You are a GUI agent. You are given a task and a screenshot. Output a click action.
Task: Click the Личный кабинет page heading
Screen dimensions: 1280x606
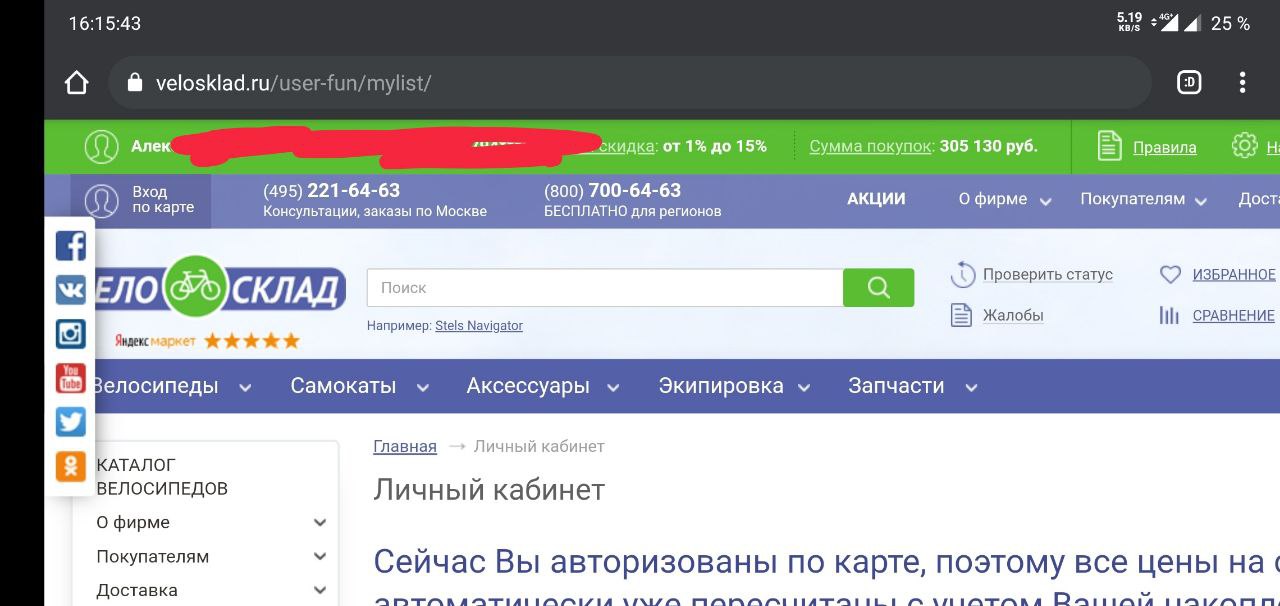pyautogui.click(x=489, y=490)
